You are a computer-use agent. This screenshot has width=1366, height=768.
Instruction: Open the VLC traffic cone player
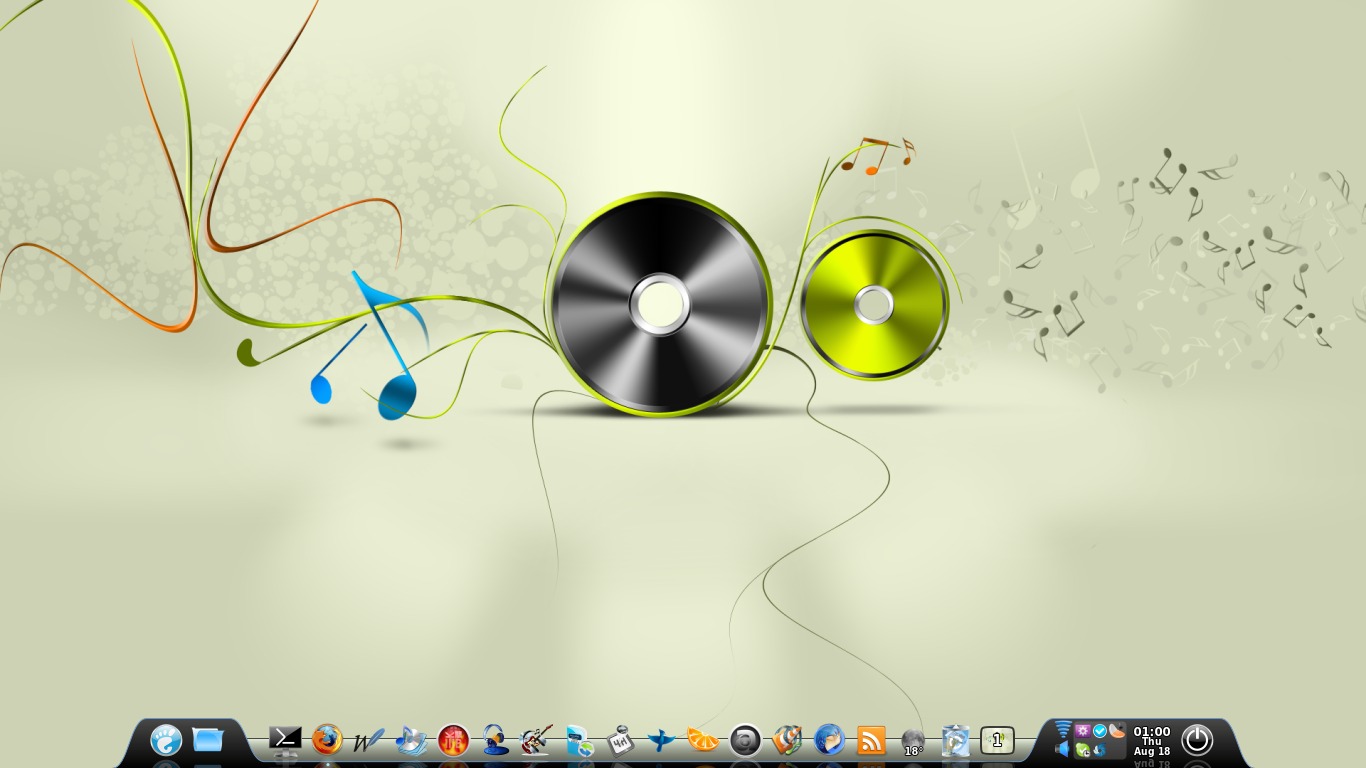[787, 740]
